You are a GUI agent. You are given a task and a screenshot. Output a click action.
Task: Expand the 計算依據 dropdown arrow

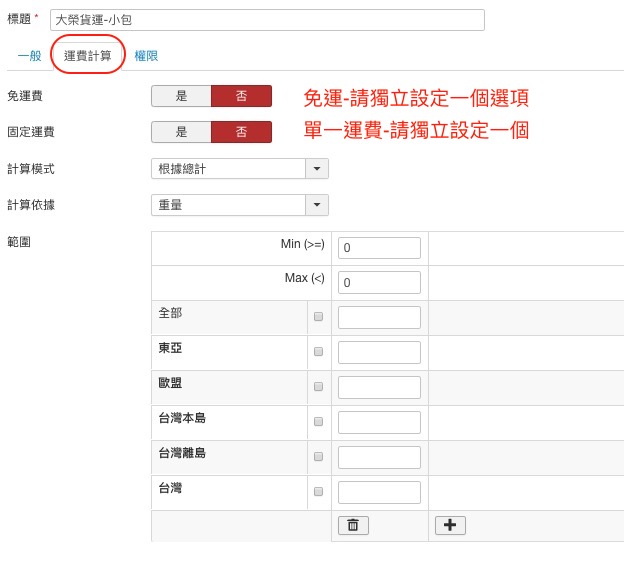click(317, 205)
